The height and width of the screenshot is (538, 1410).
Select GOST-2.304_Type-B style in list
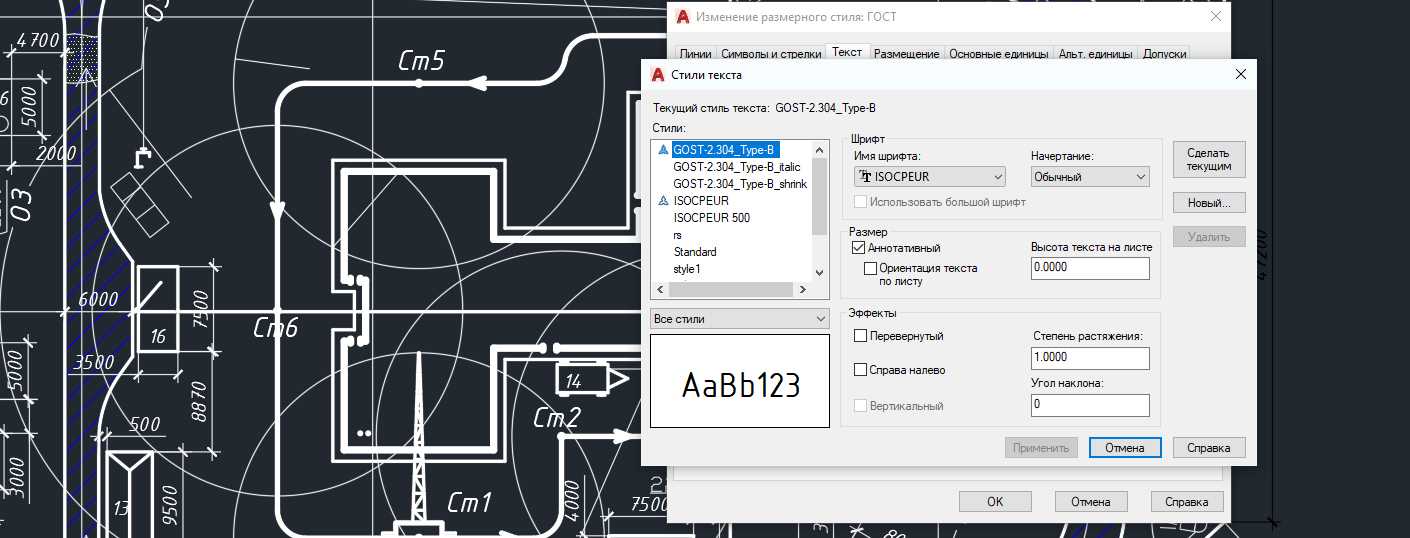pos(725,150)
